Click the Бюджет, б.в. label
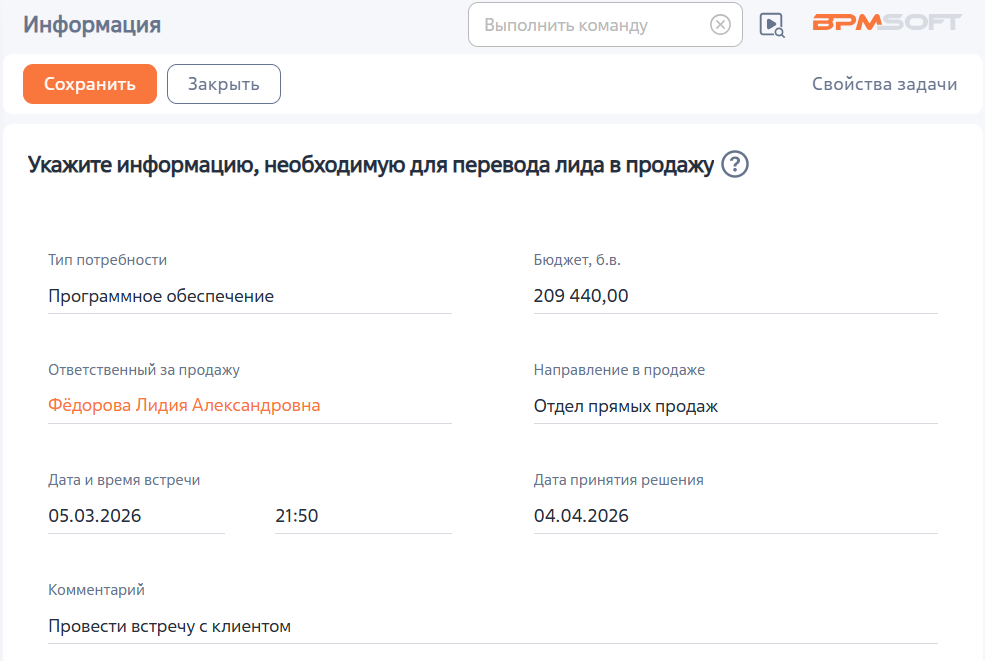The width and height of the screenshot is (985, 661). tap(577, 260)
